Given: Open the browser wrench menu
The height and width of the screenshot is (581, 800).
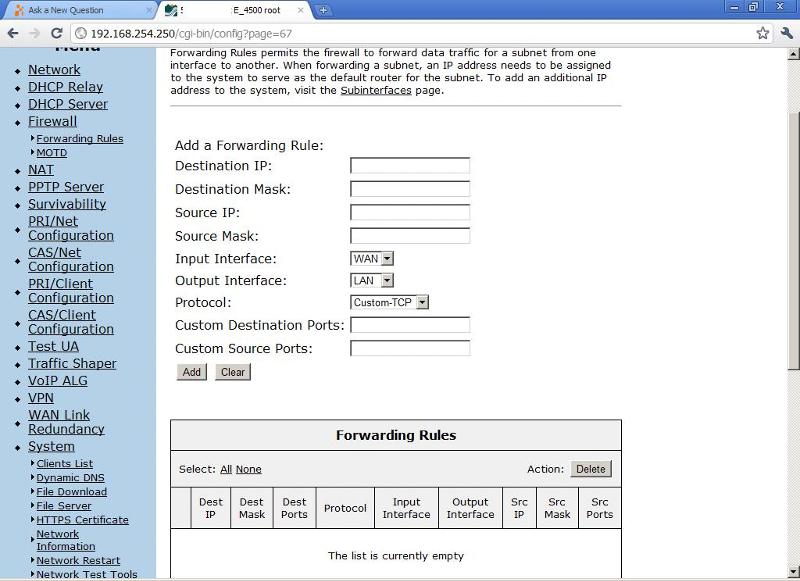Looking at the screenshot, I should point(786,34).
